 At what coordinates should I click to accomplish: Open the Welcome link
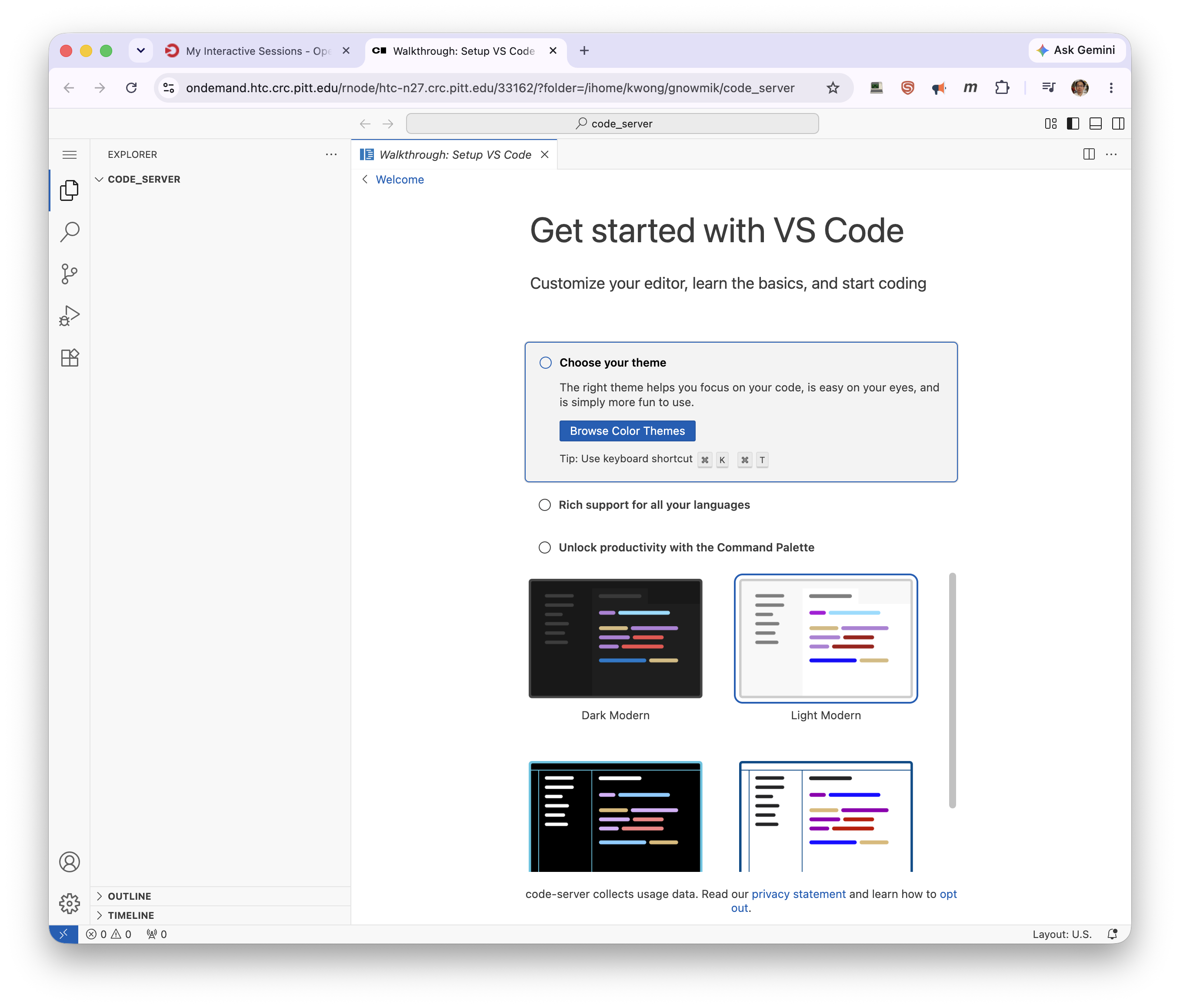[x=400, y=180]
